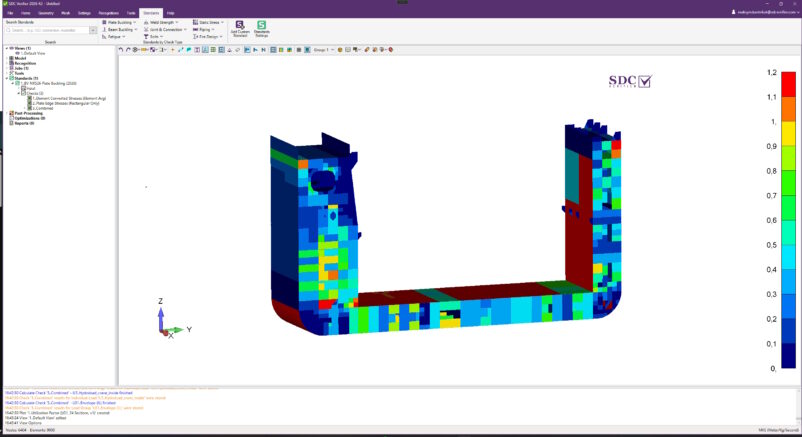Switch to the Recognition ribbon tab
This screenshot has width=802, height=437.
tap(108, 13)
